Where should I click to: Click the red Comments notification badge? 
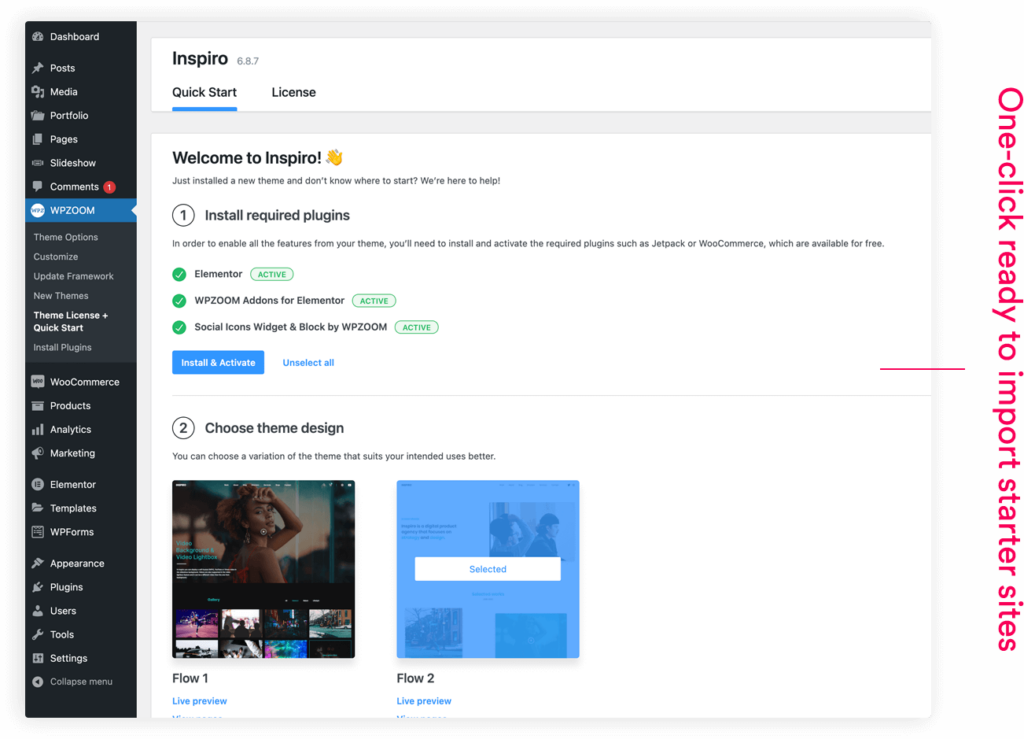[109, 187]
